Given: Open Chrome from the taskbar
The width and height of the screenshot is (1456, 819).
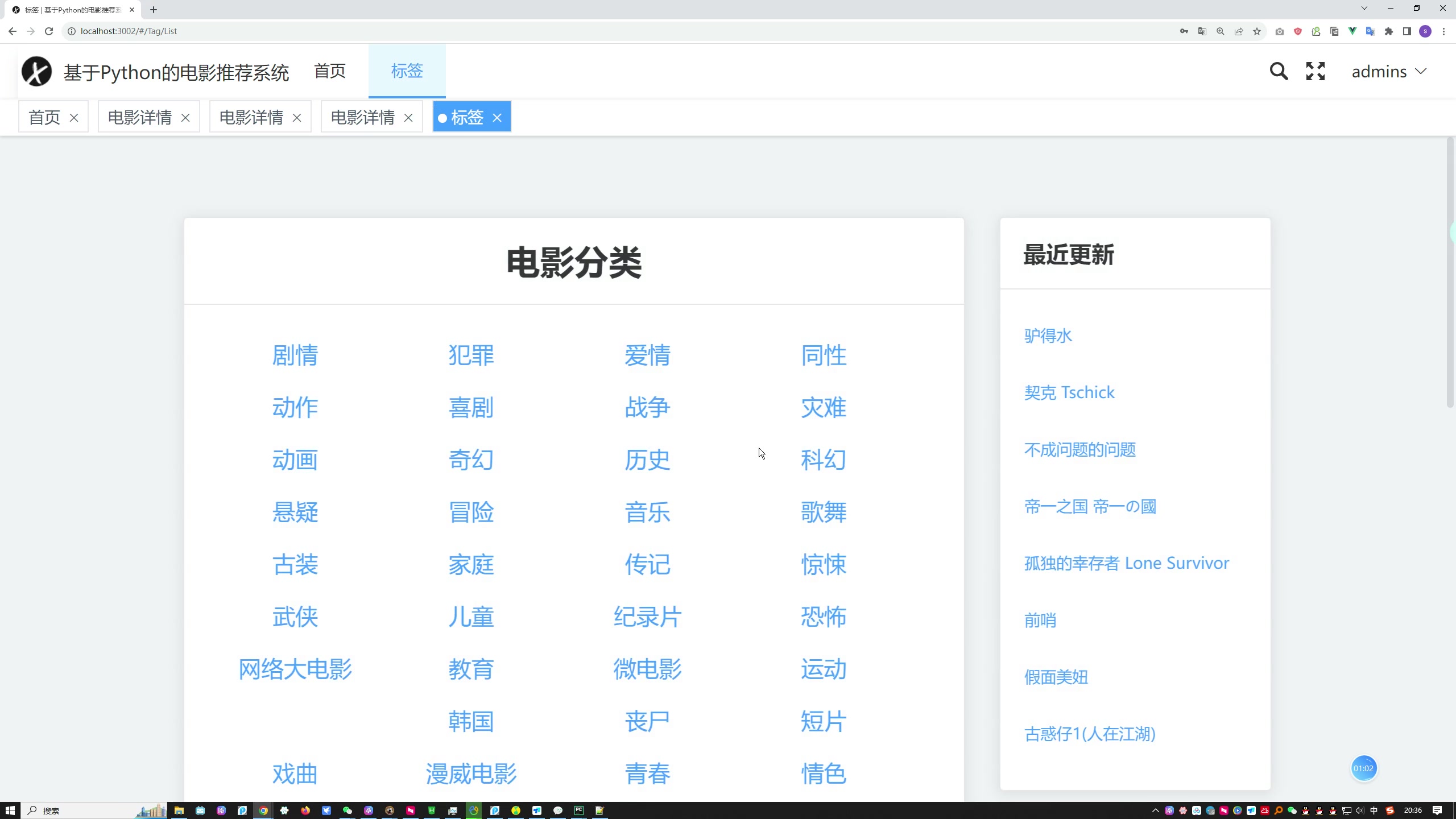Looking at the screenshot, I should [x=263, y=810].
